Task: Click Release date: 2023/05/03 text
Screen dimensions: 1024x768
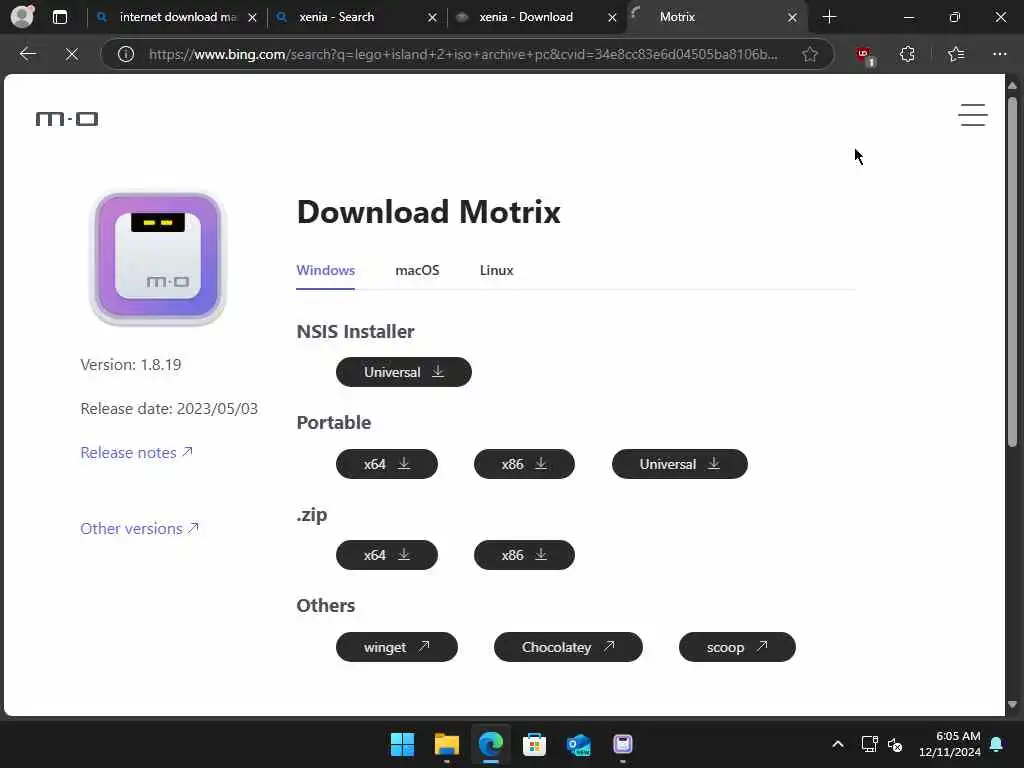Action: (x=169, y=409)
